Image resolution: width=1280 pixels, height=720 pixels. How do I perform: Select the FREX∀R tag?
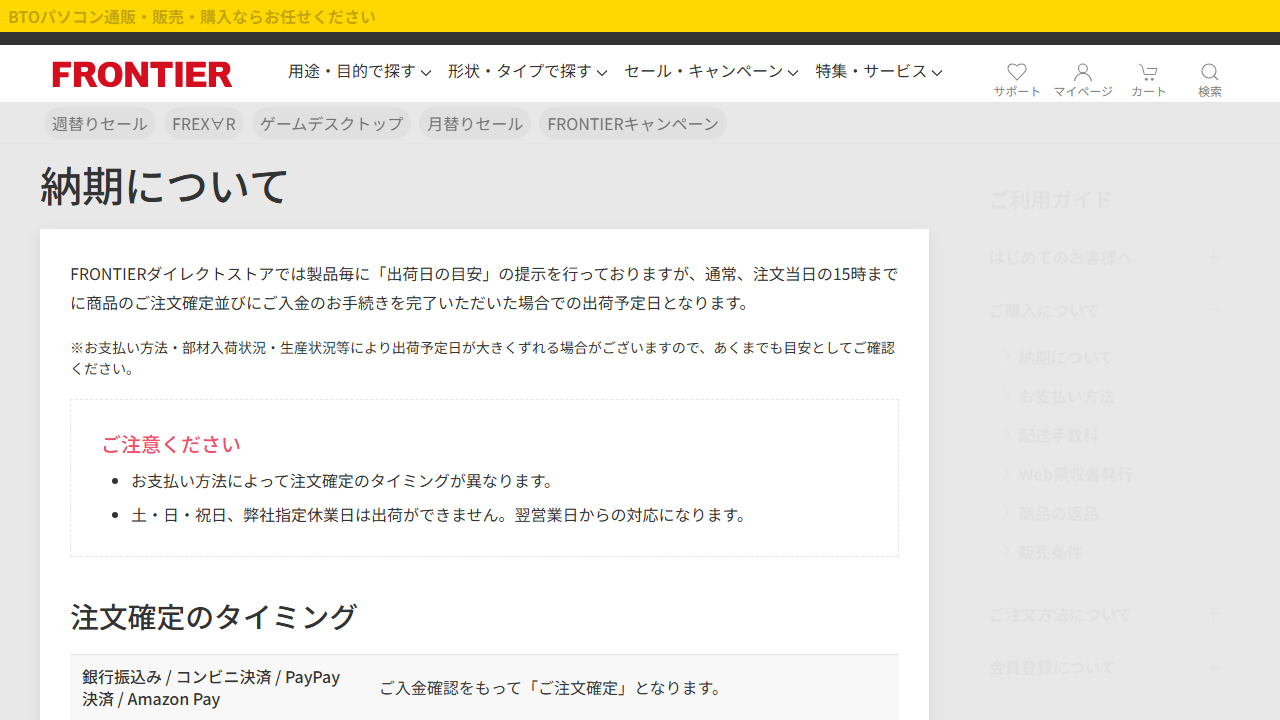coord(204,123)
